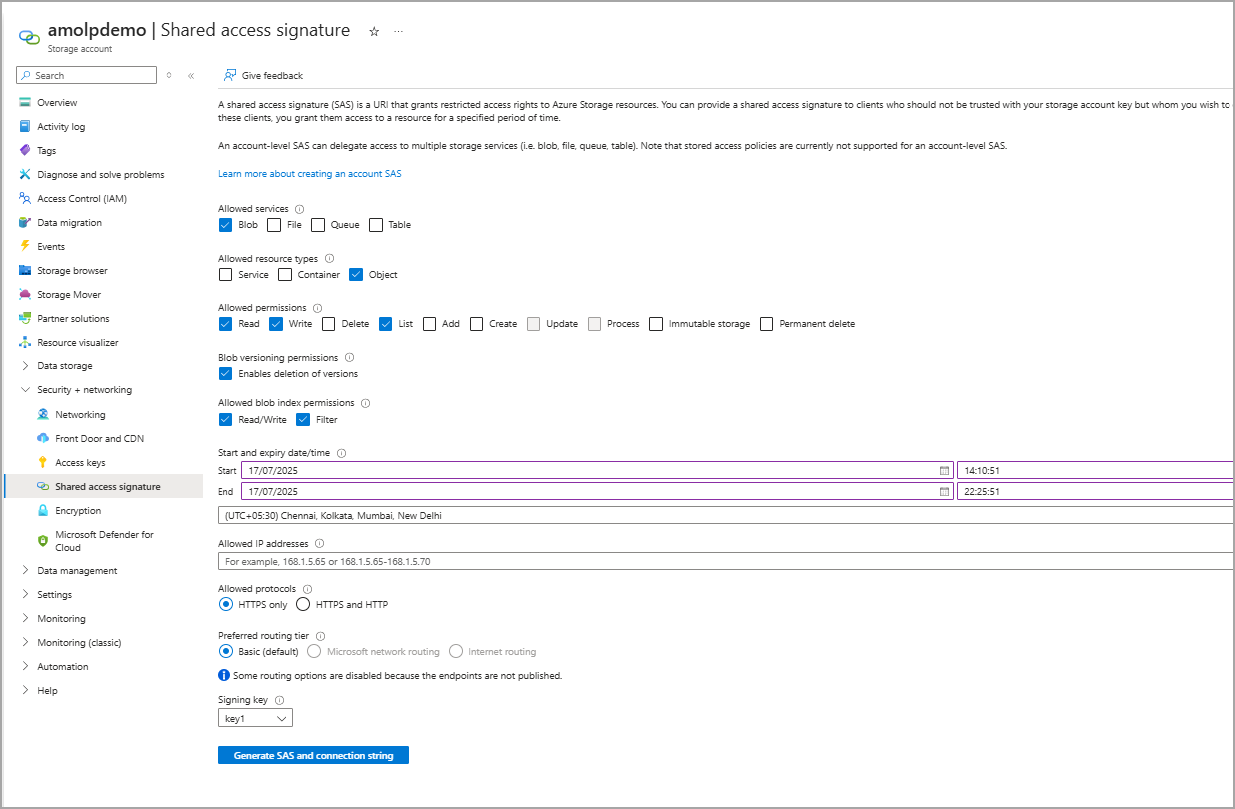Uncheck the Filter blob index permission
Viewport: 1235px width, 809px height.
pyautogui.click(x=303, y=419)
